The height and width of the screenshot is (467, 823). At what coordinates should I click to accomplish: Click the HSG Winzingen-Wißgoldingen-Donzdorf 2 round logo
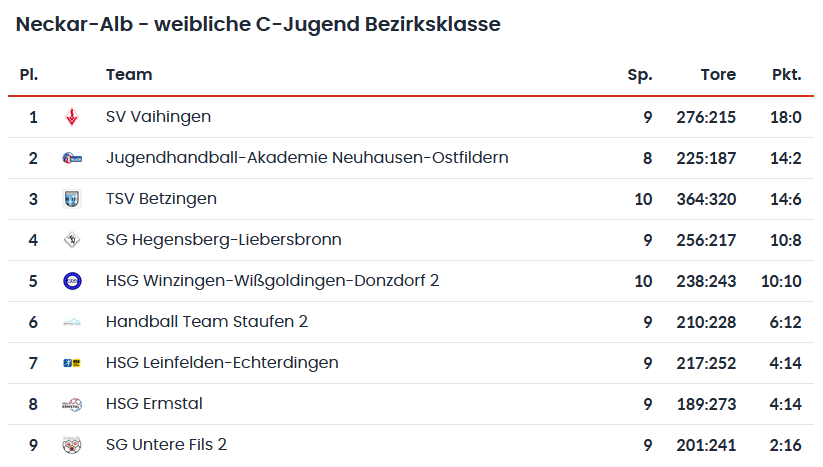(x=72, y=281)
